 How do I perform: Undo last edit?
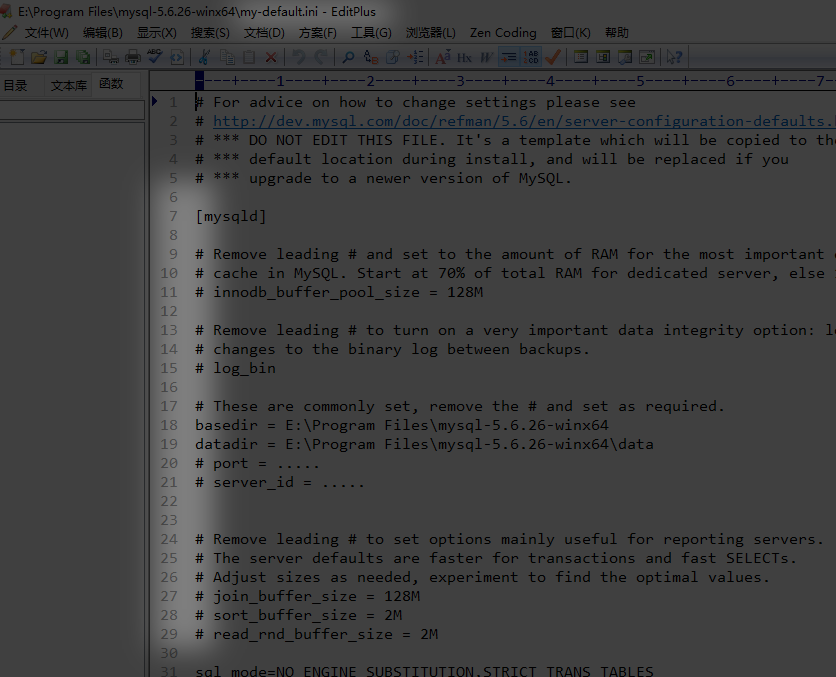(299, 57)
